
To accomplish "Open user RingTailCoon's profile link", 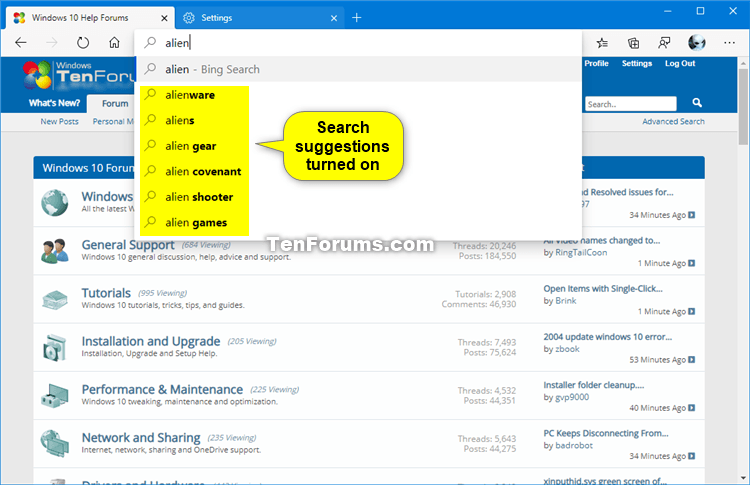I will click(x=581, y=253).
